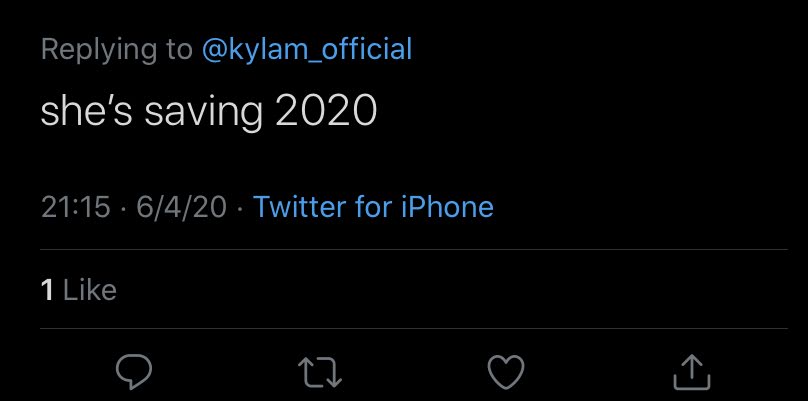Open the @kylam_official profile link
This screenshot has width=808, height=401.
click(x=306, y=50)
